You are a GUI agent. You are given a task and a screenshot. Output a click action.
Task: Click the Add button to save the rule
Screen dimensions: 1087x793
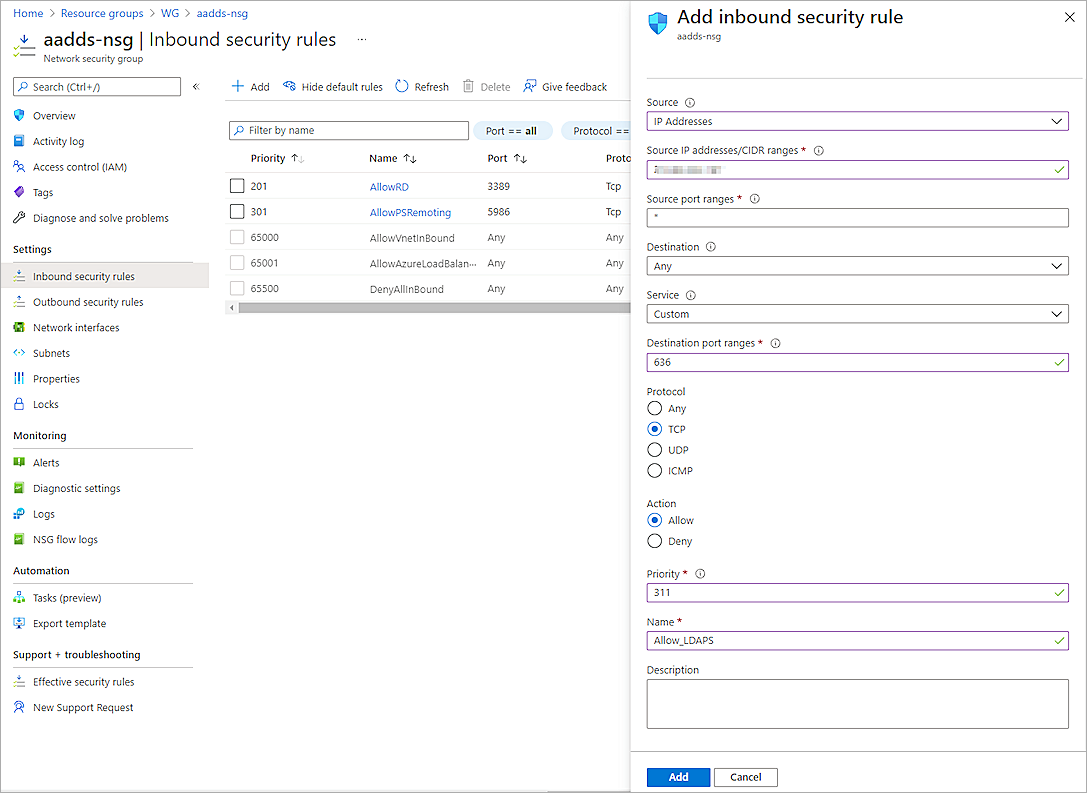point(678,777)
